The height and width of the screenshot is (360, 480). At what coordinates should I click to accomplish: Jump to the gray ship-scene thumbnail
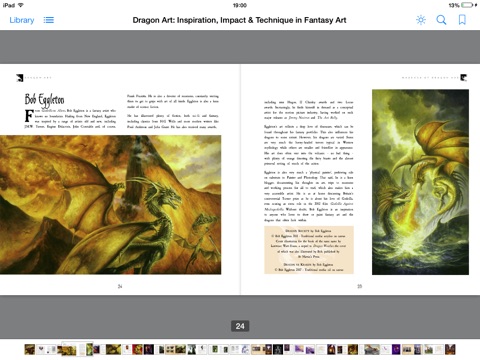tap(372, 349)
